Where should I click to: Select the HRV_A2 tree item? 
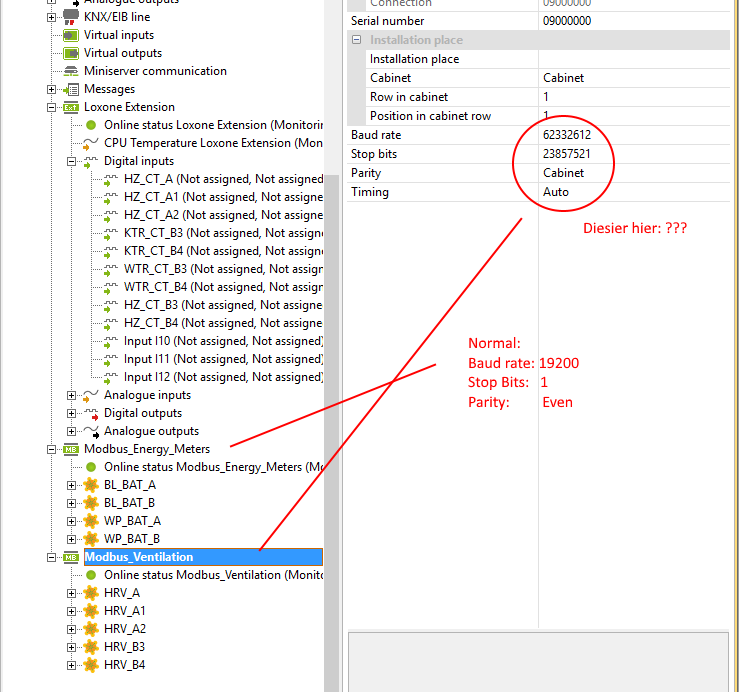(x=125, y=629)
